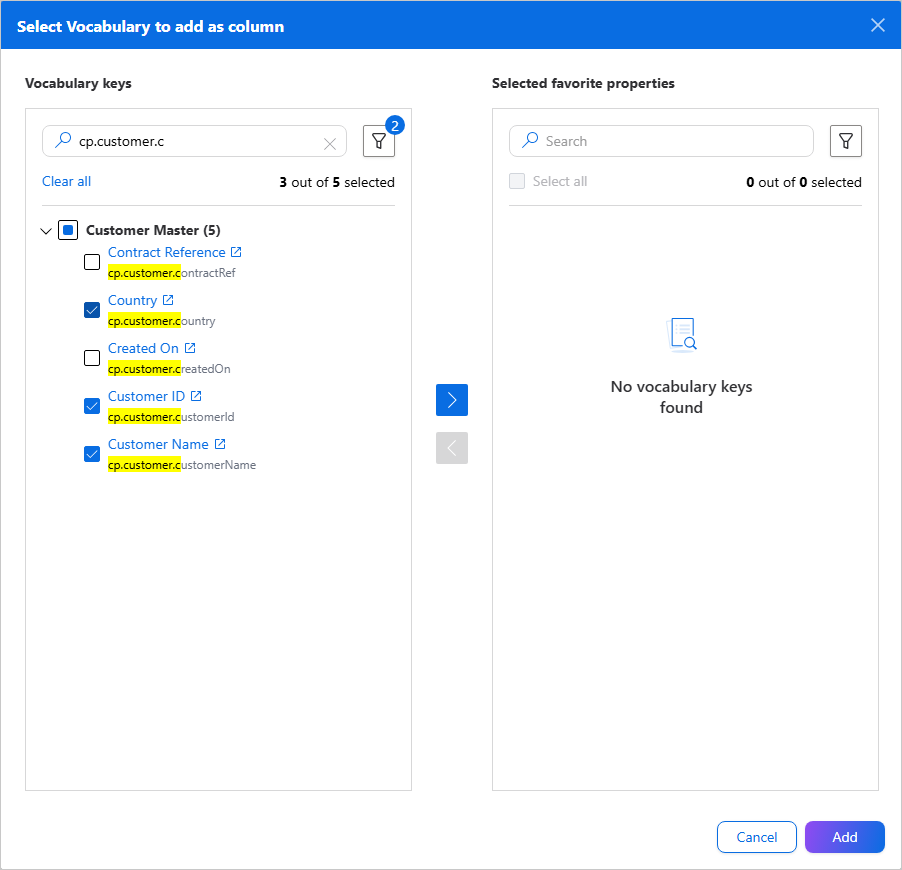The width and height of the screenshot is (902, 870).
Task: Toggle the Customer Master group checkbox
Action: (68, 230)
